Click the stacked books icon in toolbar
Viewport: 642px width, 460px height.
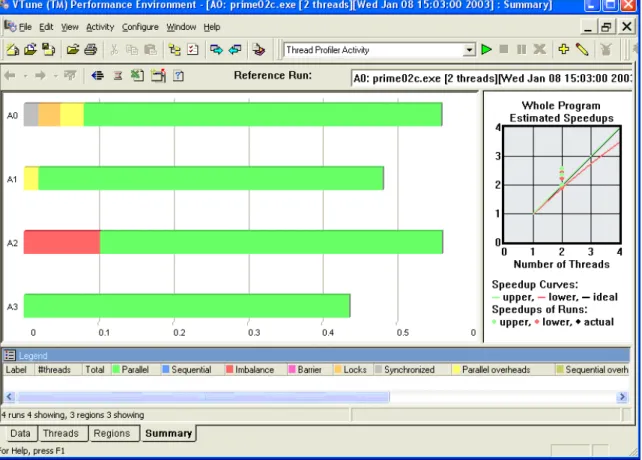click(x=258, y=50)
